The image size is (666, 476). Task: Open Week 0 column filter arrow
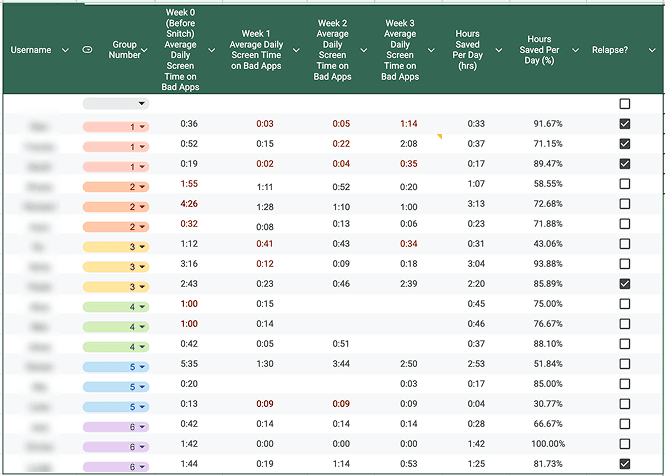pos(211,50)
